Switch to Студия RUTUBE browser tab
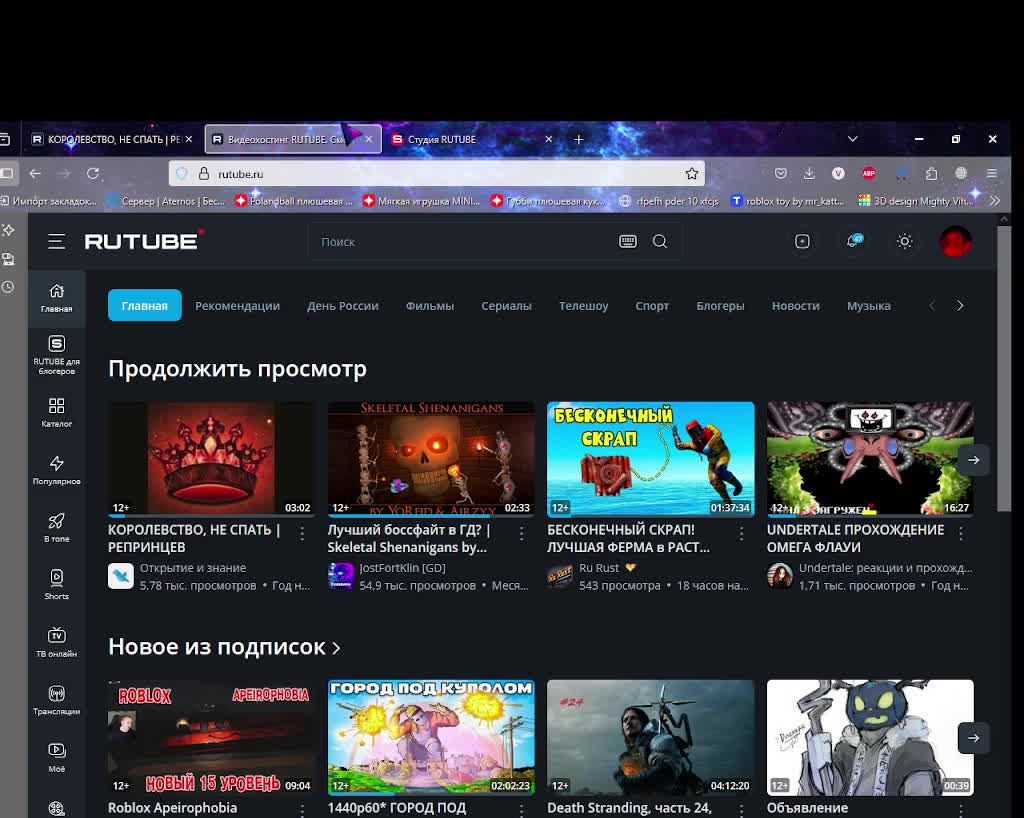This screenshot has width=1024, height=818. (470, 139)
